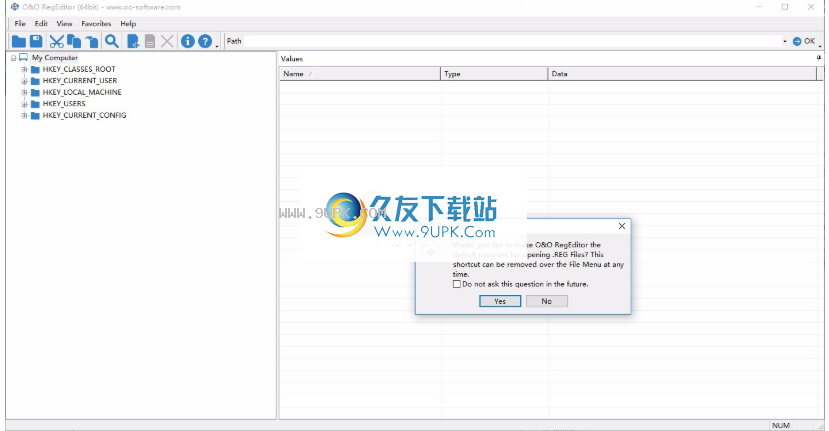Open the Edit menu
The height and width of the screenshot is (431, 829).
(x=41, y=24)
